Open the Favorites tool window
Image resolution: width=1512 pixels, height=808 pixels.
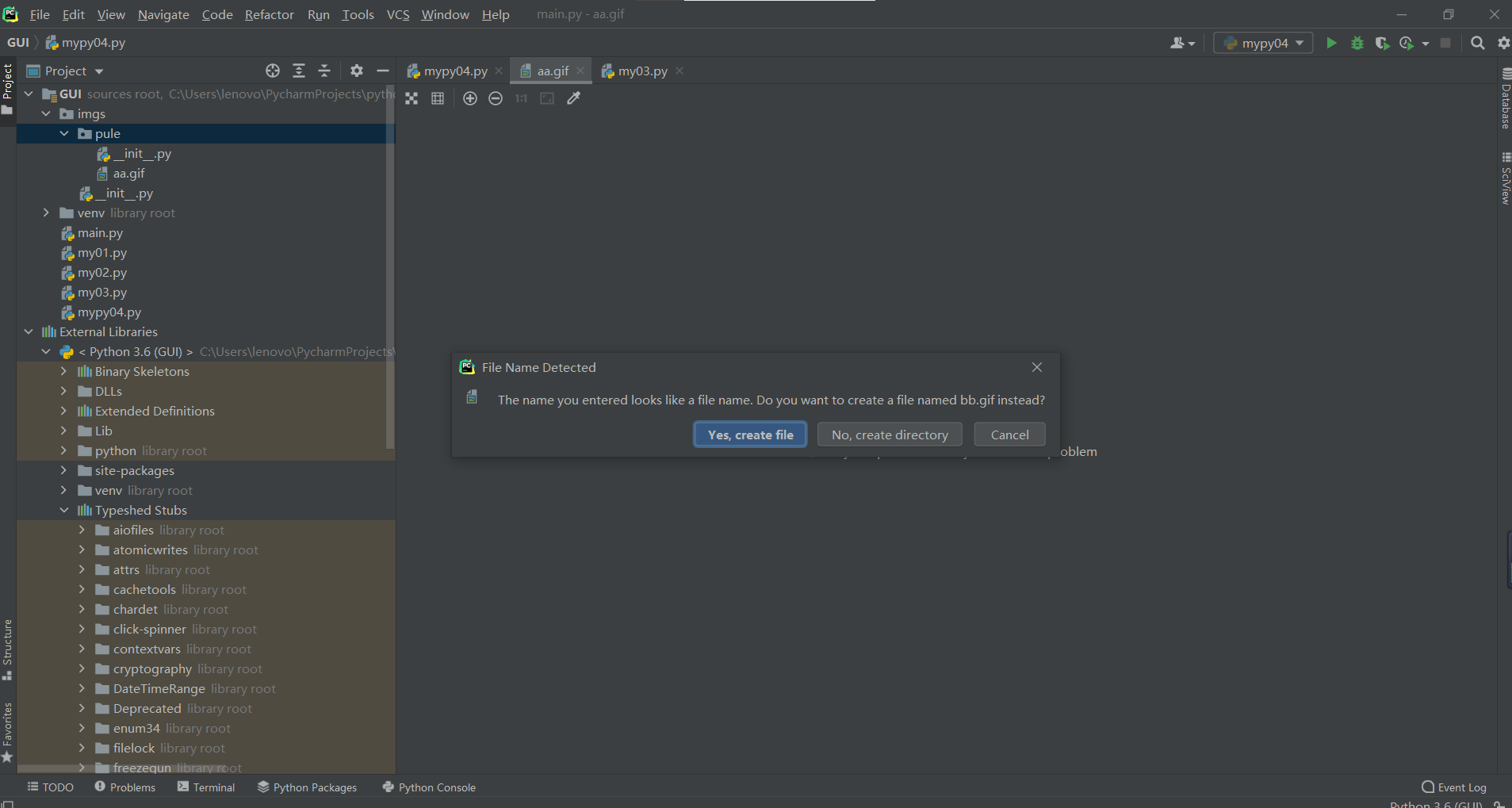7,733
